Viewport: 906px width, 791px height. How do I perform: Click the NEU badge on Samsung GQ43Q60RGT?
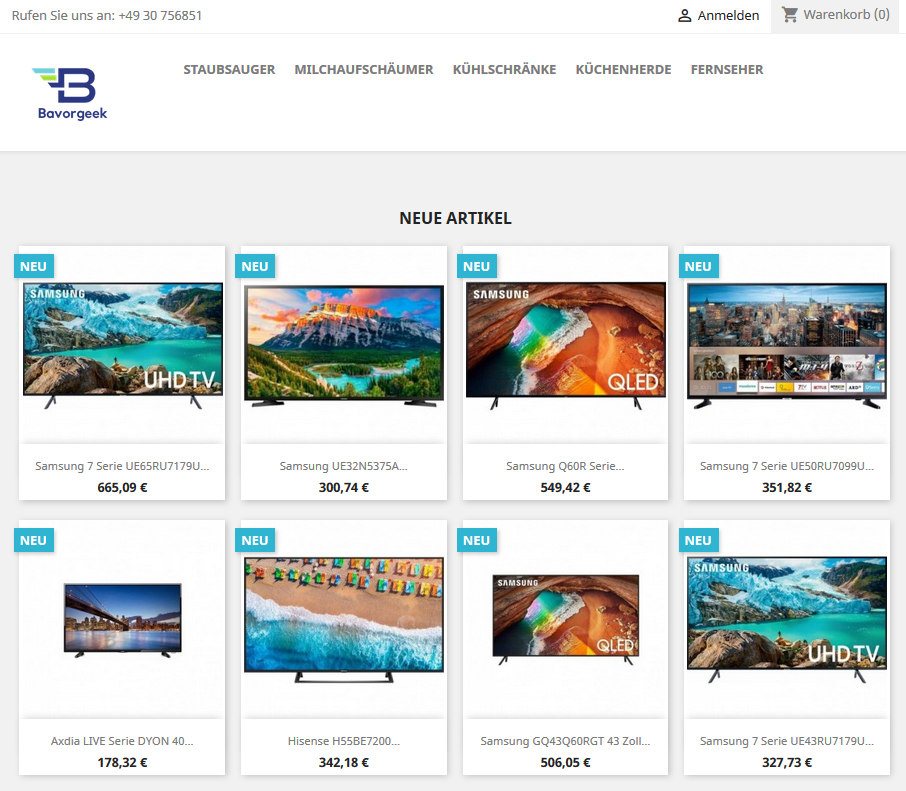(x=477, y=540)
